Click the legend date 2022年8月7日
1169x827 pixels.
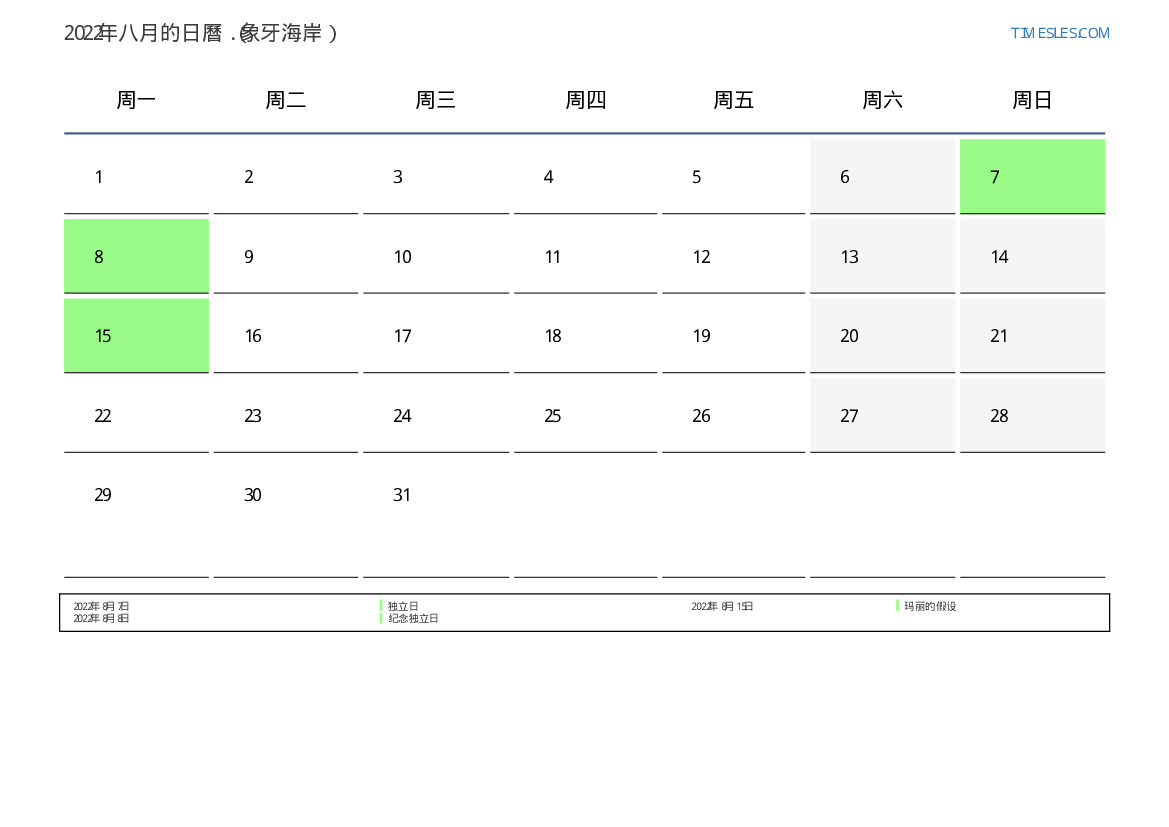(x=101, y=606)
